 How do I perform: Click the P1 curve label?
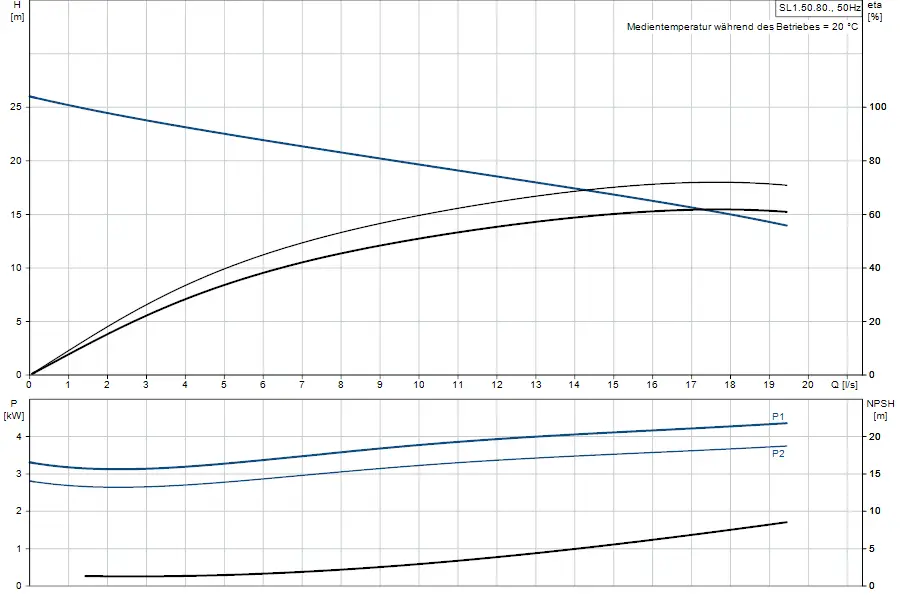click(x=778, y=416)
